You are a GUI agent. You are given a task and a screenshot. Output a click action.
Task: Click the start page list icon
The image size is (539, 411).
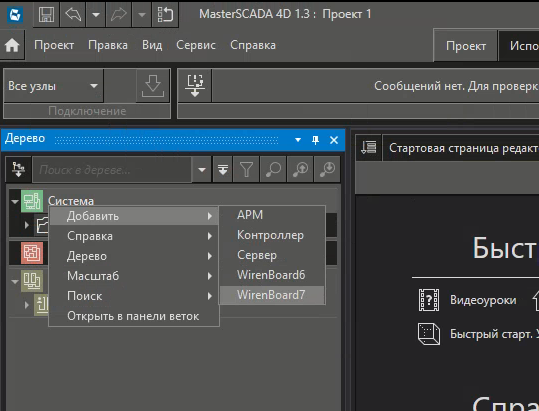point(368,148)
